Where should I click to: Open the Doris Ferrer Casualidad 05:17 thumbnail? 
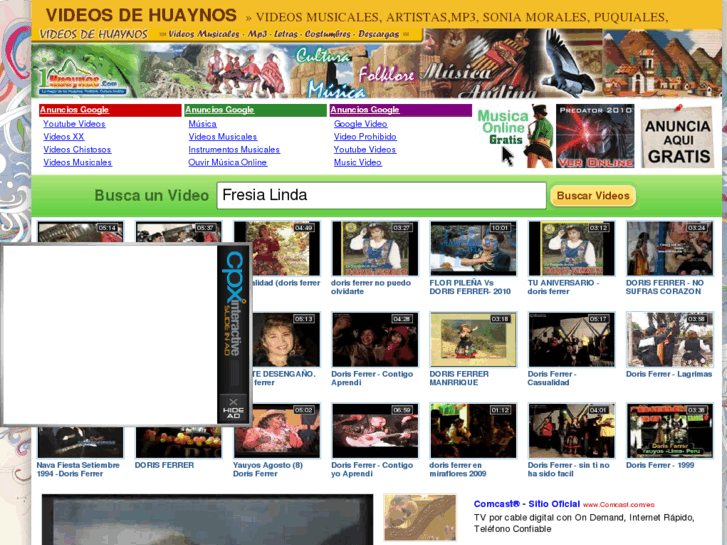571,340
